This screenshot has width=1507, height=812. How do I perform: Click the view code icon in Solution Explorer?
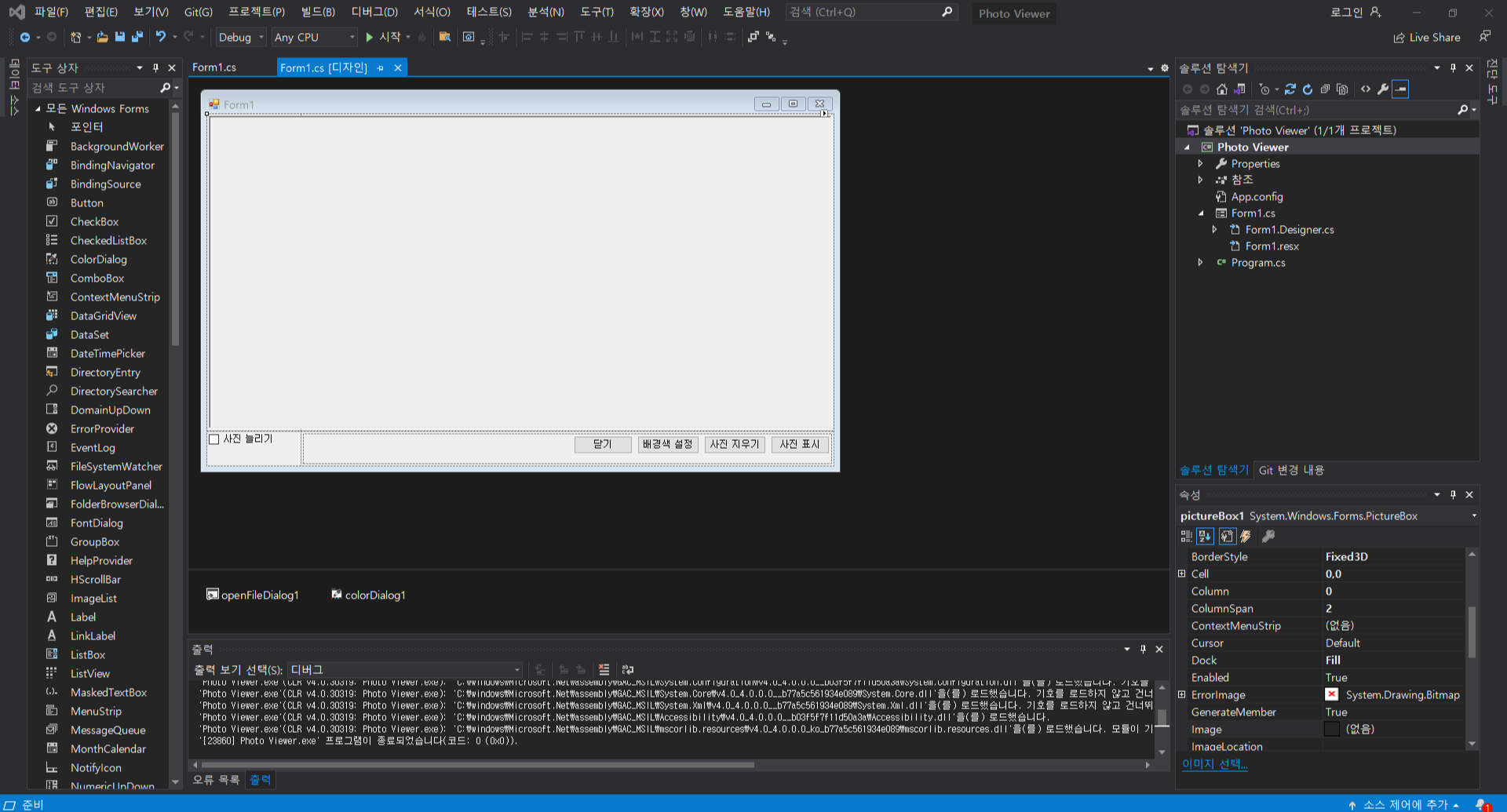[1366, 89]
